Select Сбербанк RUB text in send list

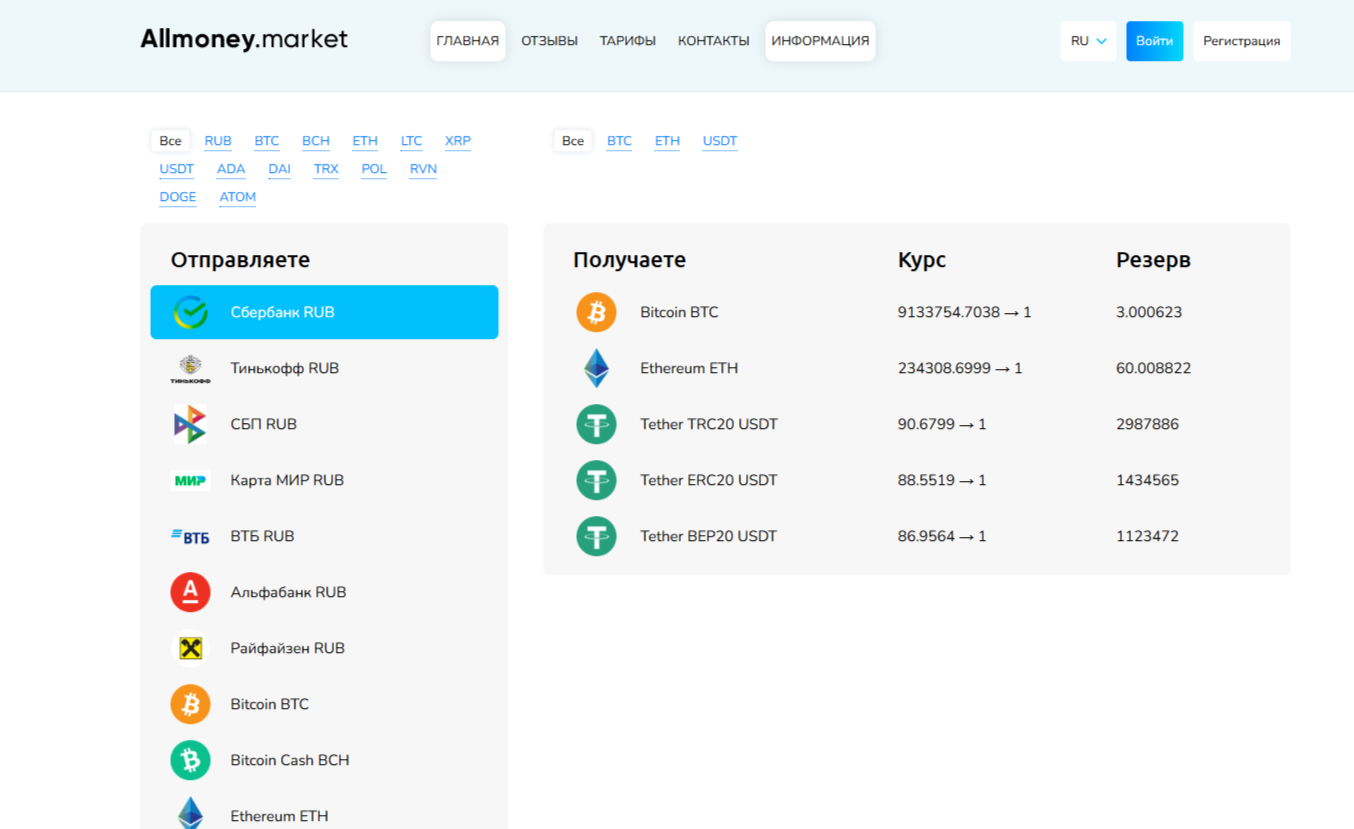tap(282, 312)
